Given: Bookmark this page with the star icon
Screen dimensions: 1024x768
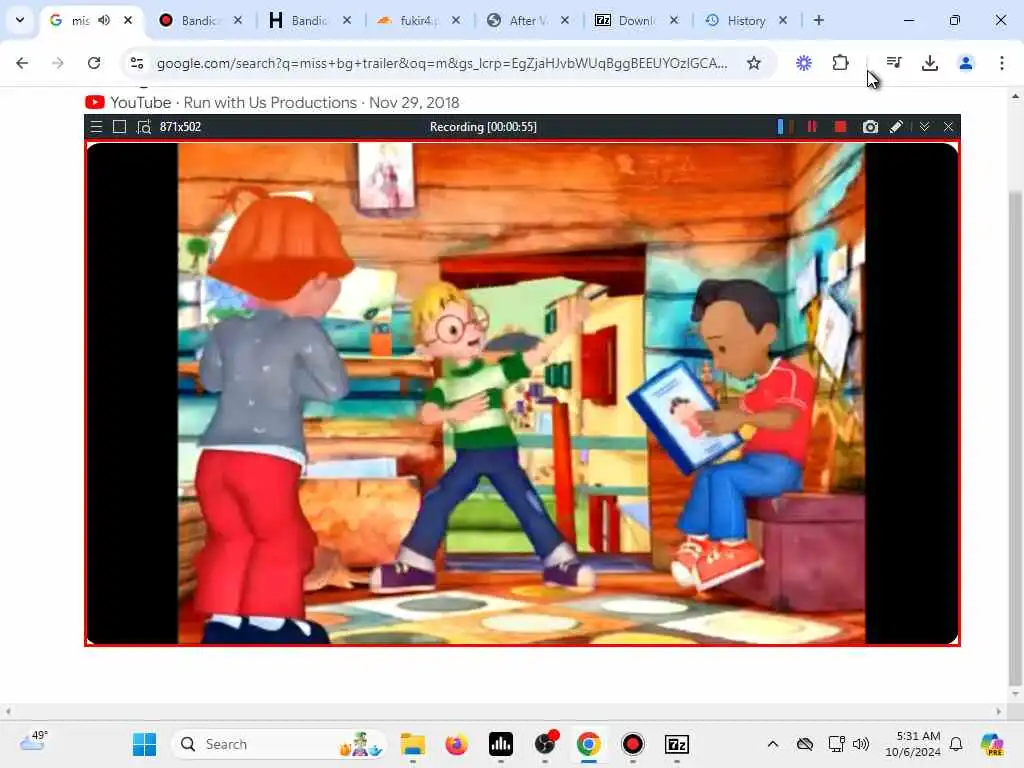Looking at the screenshot, I should (754, 63).
